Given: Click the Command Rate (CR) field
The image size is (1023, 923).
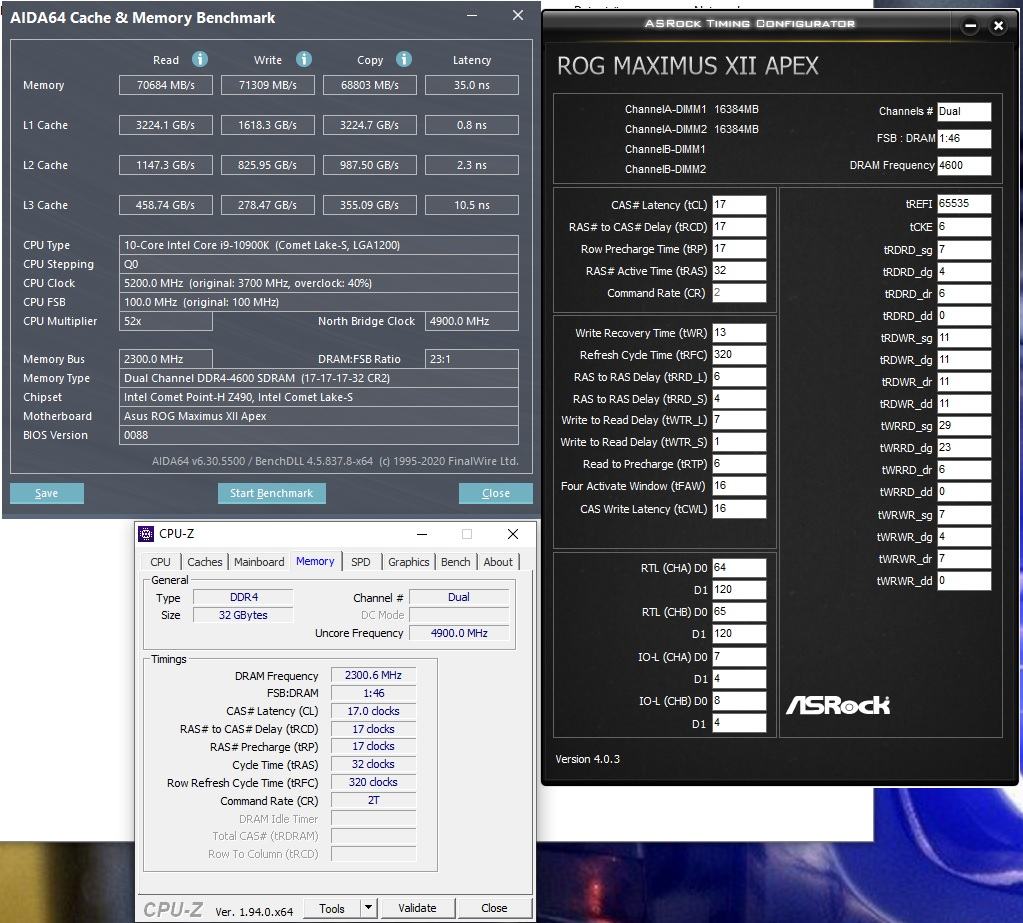Looking at the screenshot, I should (739, 293).
